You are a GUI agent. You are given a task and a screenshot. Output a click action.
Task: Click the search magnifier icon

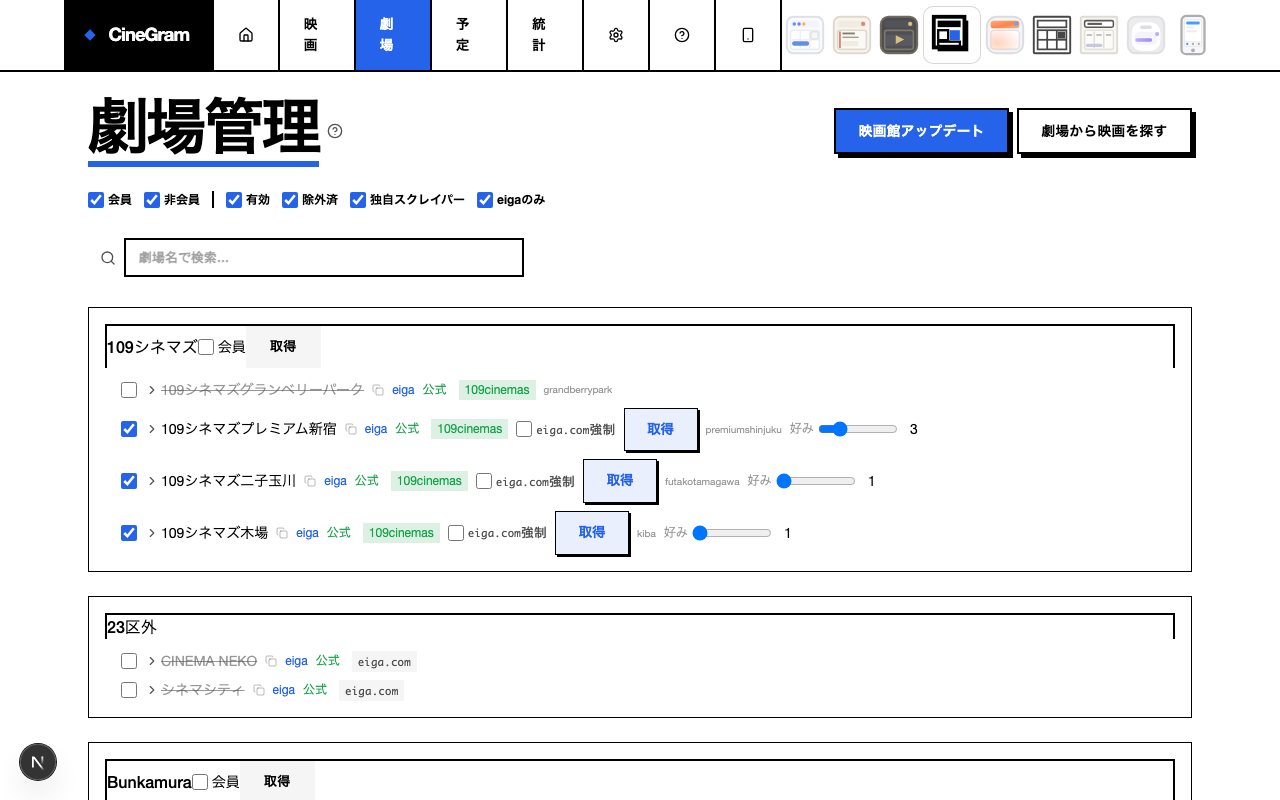pyautogui.click(x=108, y=257)
